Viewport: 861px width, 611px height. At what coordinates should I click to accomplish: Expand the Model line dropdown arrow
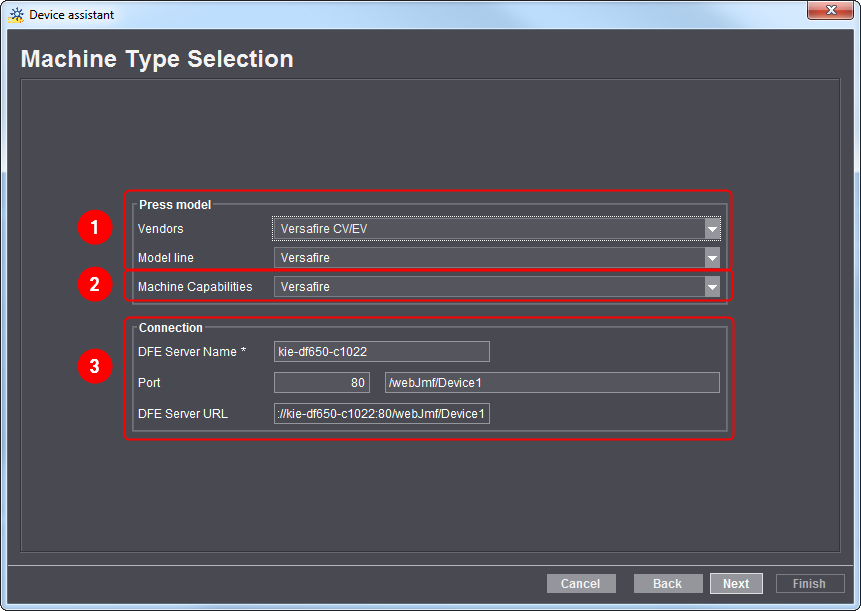[711, 258]
